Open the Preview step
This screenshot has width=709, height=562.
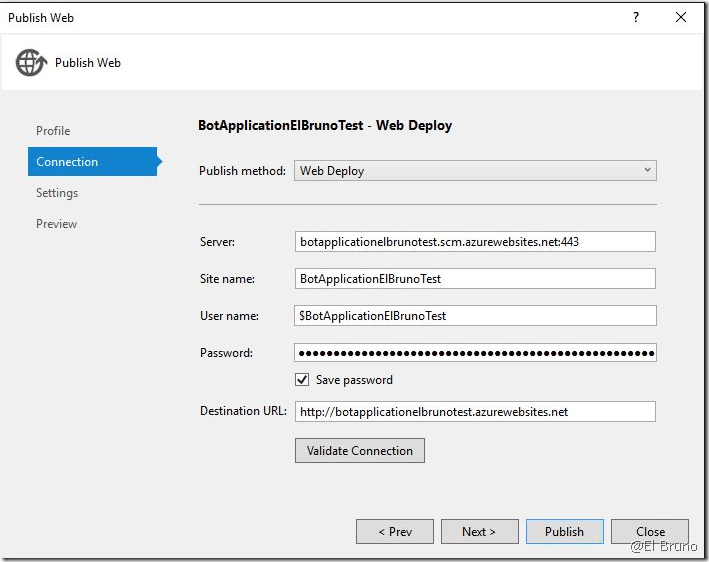pyautogui.click(x=56, y=224)
